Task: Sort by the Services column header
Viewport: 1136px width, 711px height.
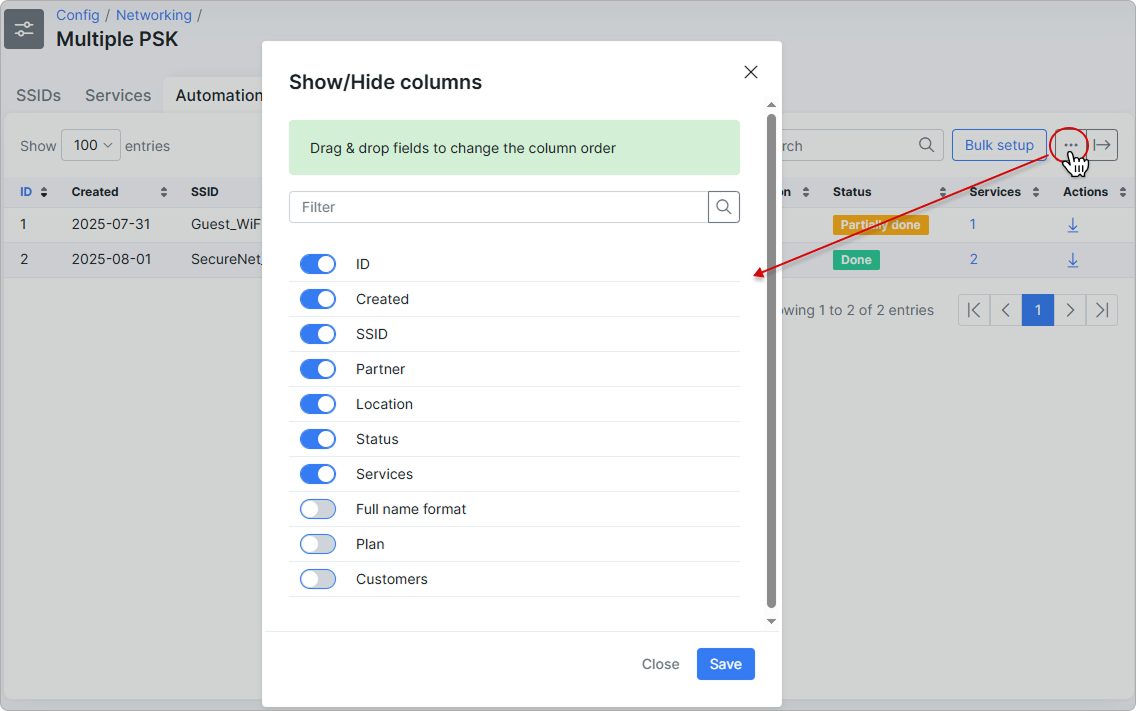Action: click(995, 192)
